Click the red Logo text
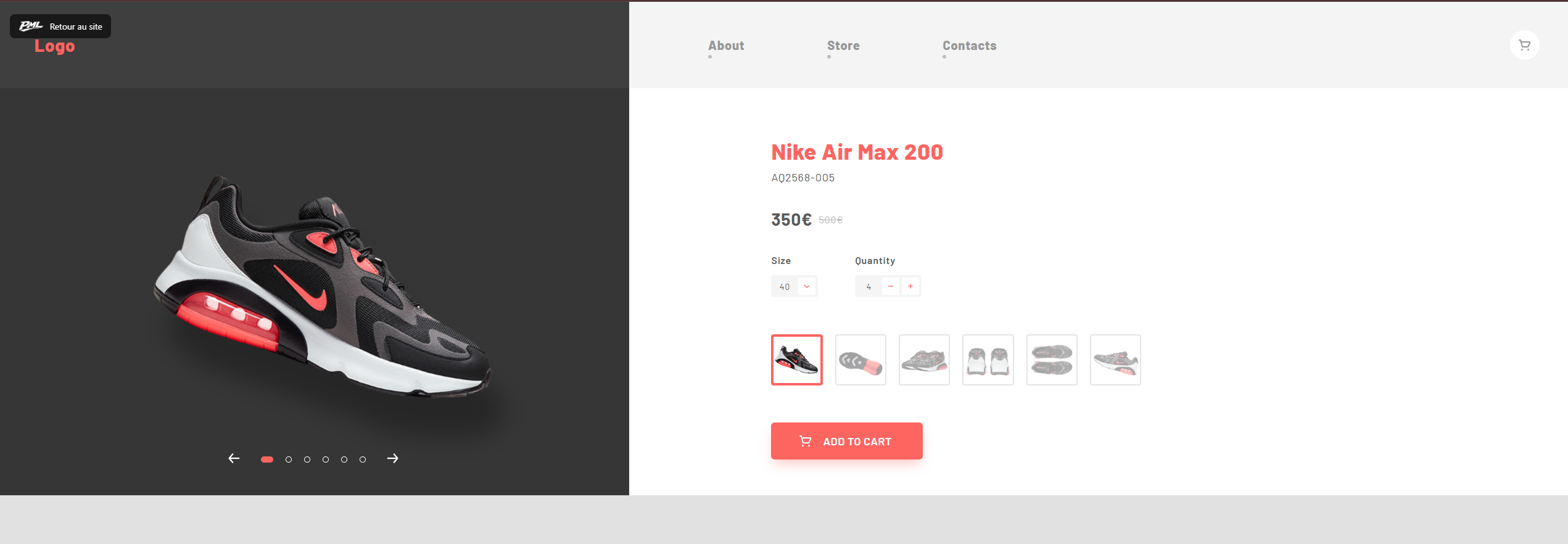The image size is (1568, 544). coord(55,47)
